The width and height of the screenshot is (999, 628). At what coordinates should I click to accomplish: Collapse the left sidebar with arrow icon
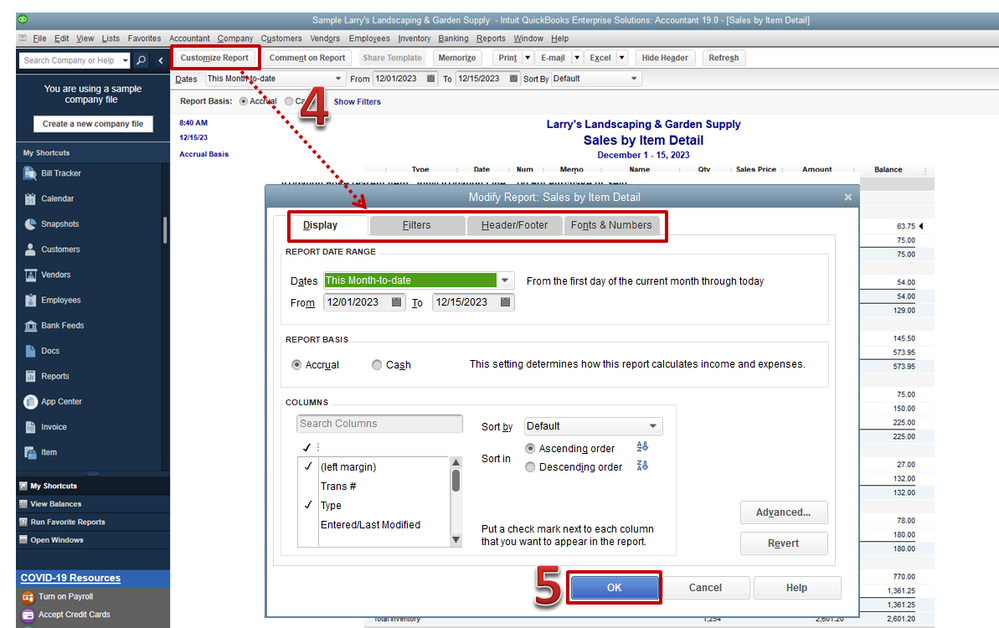(161, 61)
